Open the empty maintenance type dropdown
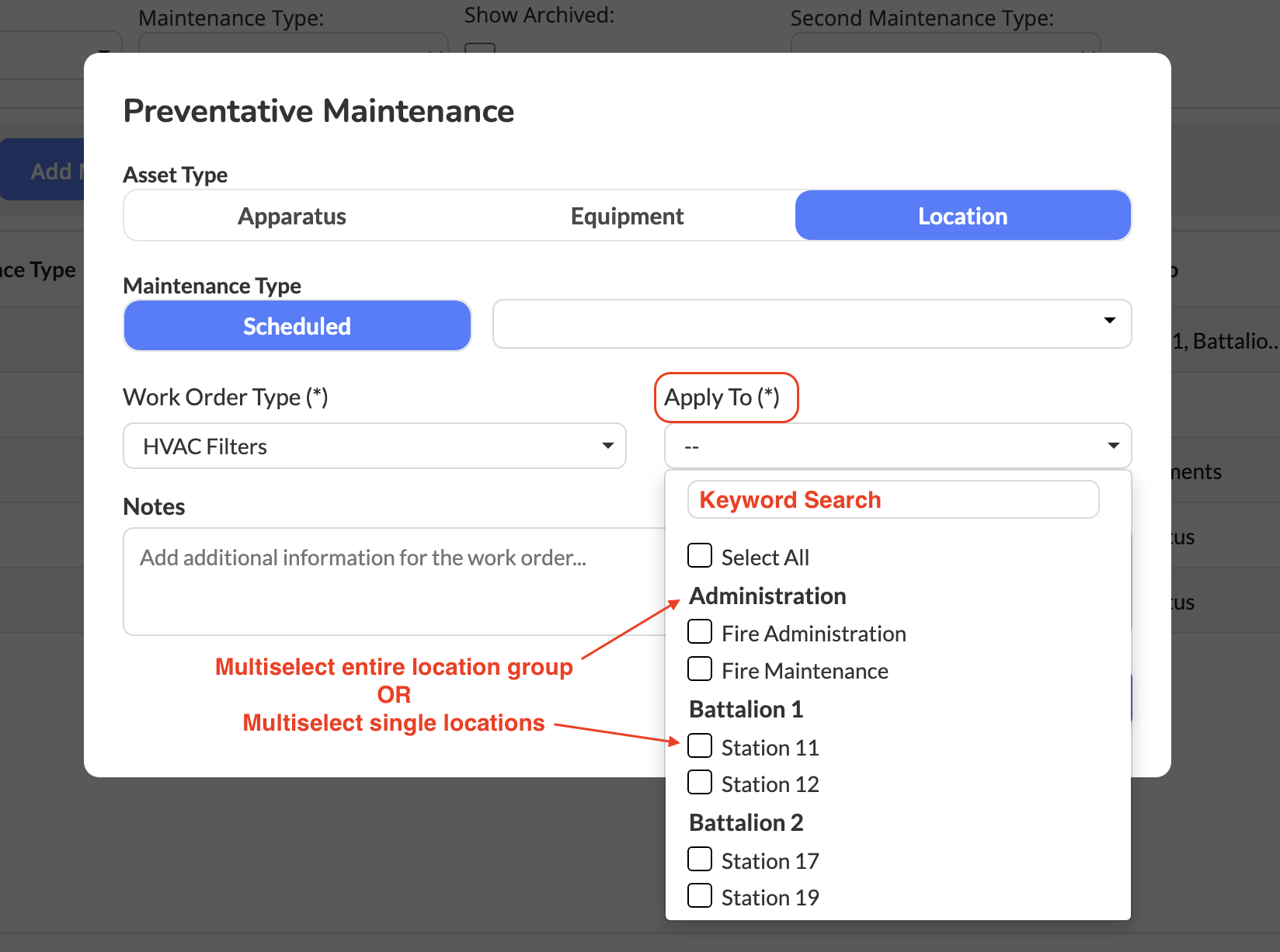 [812, 324]
